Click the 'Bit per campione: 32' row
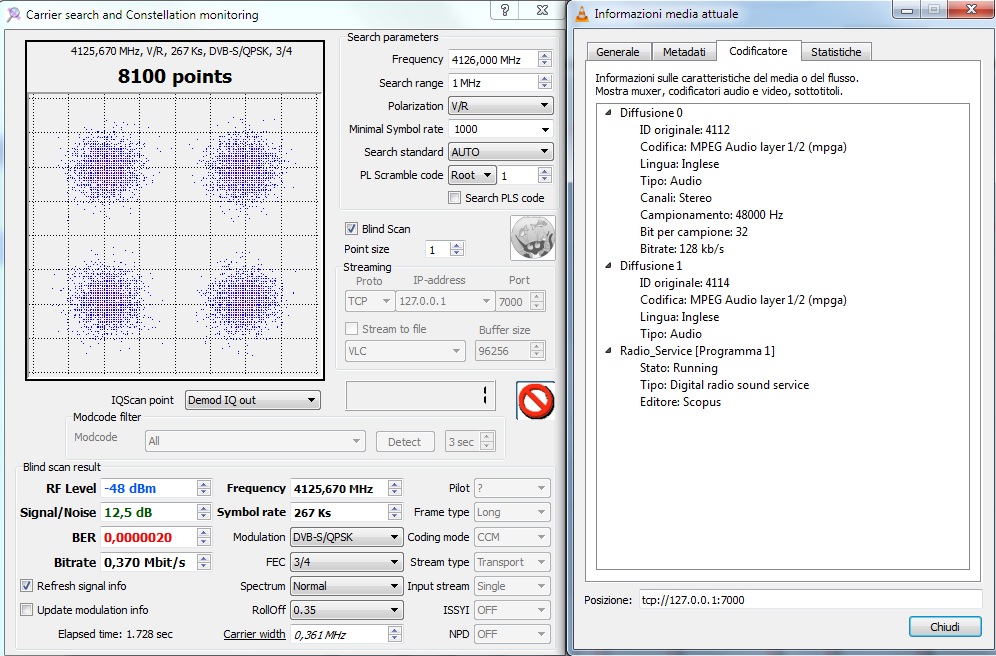The width and height of the screenshot is (996, 656). click(x=694, y=232)
